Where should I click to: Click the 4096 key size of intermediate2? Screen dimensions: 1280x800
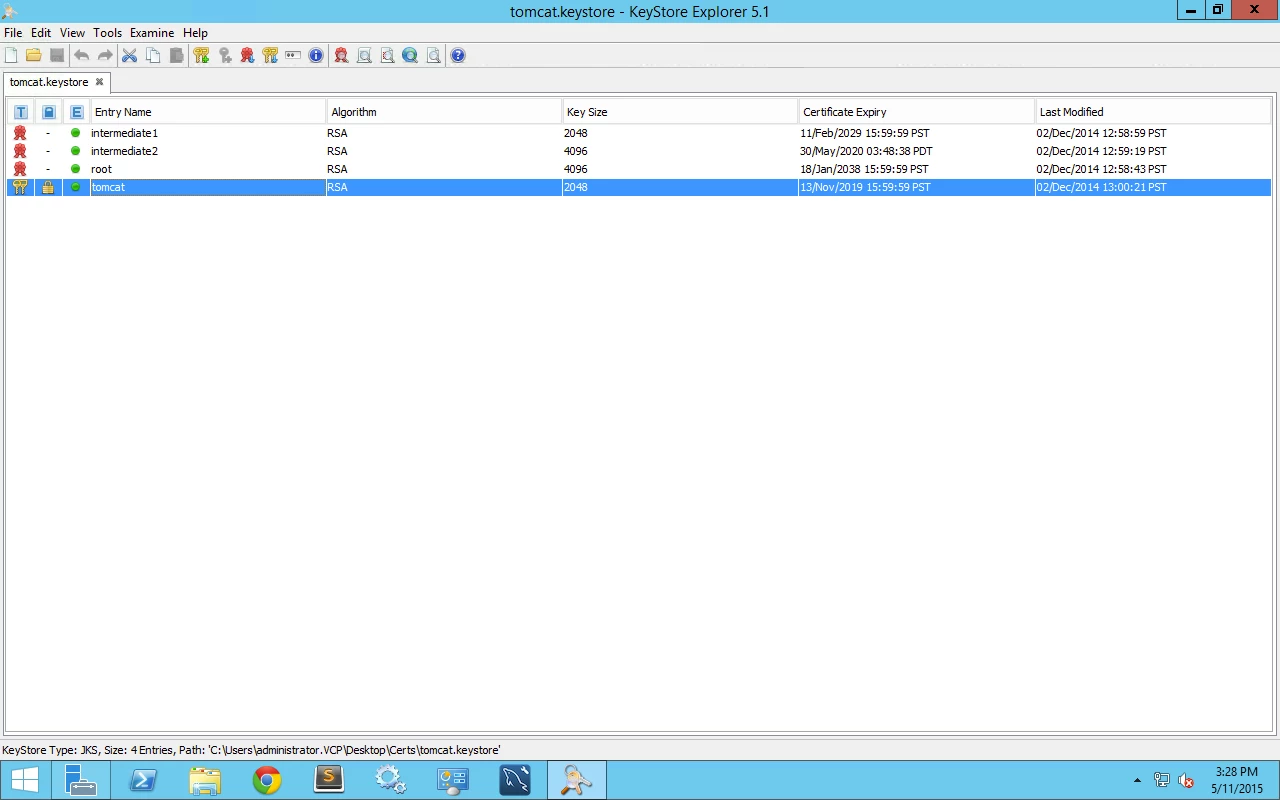[576, 151]
